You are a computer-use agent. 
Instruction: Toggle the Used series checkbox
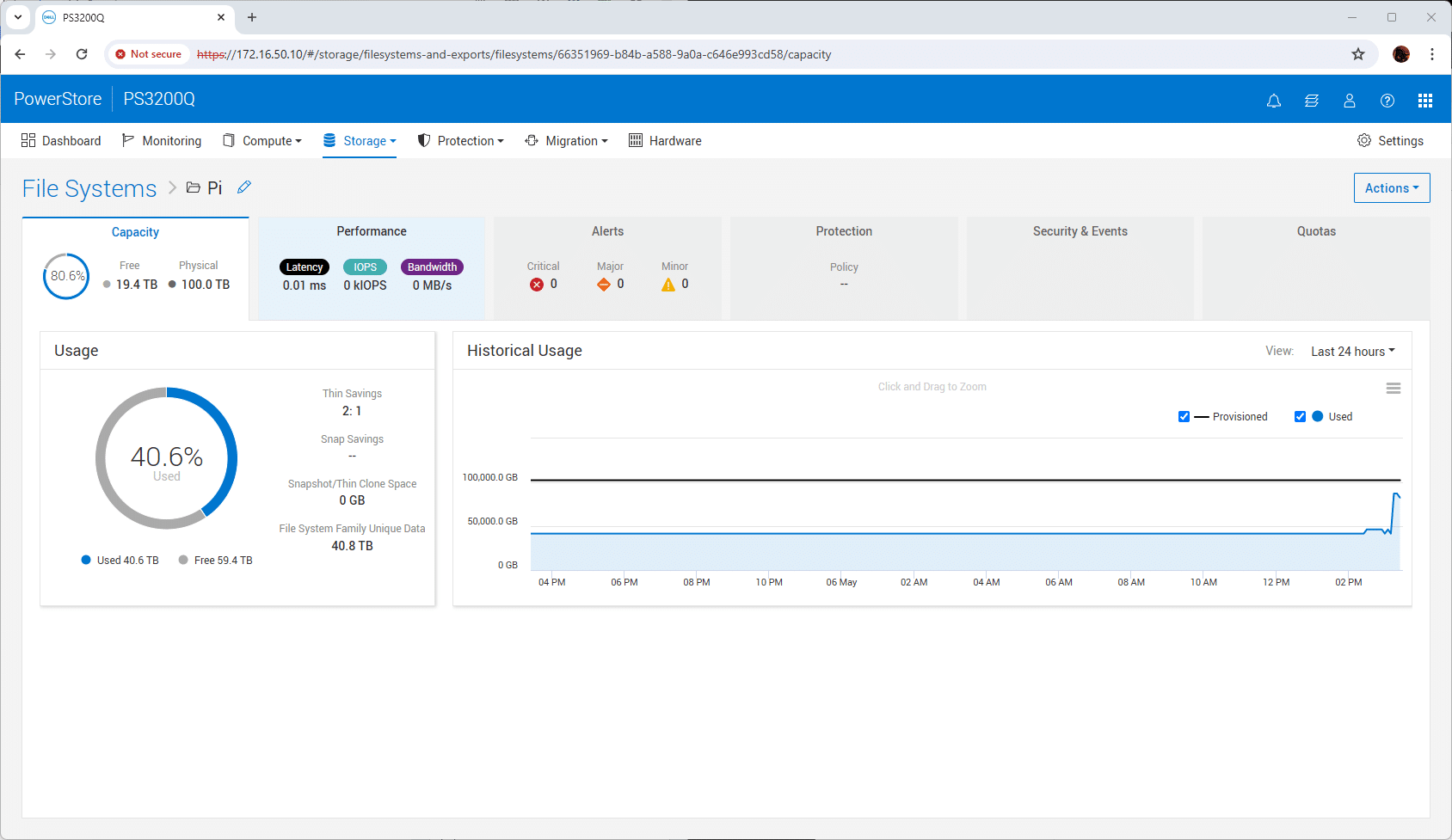(x=1300, y=417)
